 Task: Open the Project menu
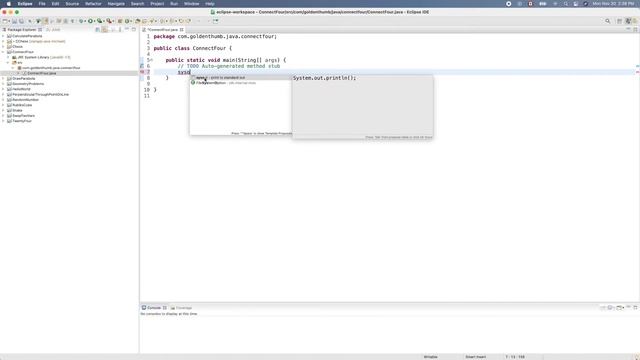157,4
